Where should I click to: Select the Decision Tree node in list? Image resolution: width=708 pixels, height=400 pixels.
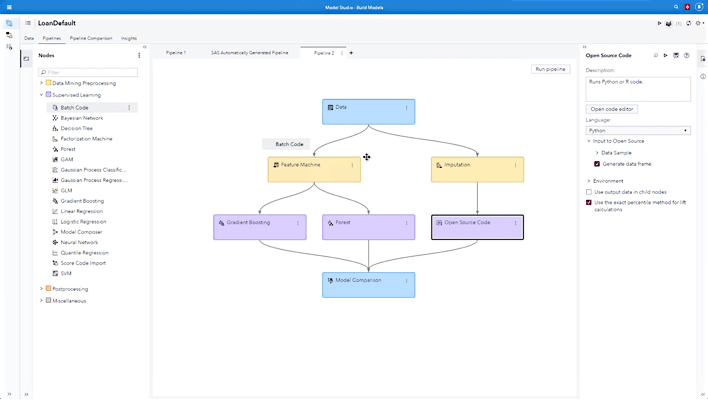tap(76, 128)
